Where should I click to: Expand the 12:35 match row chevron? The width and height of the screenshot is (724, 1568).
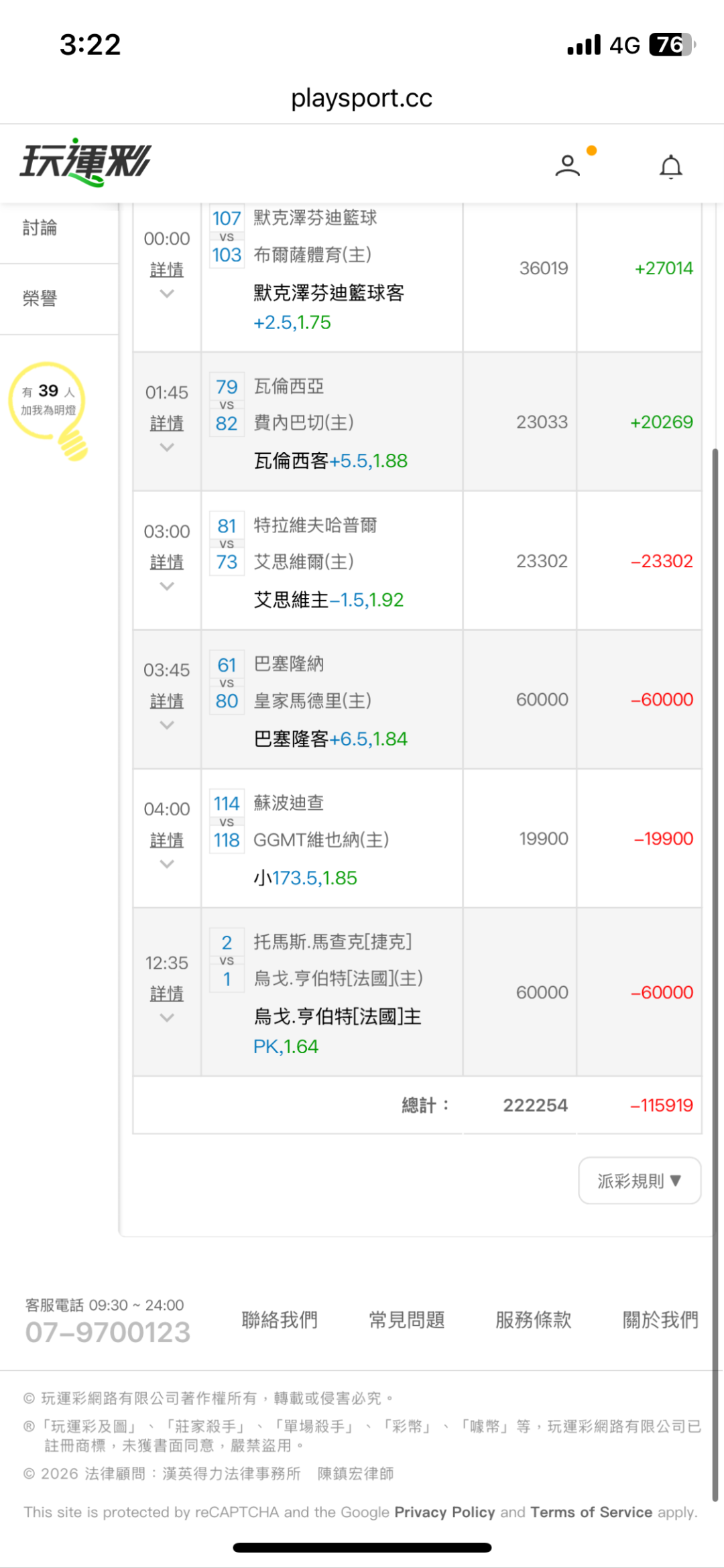point(167,1018)
